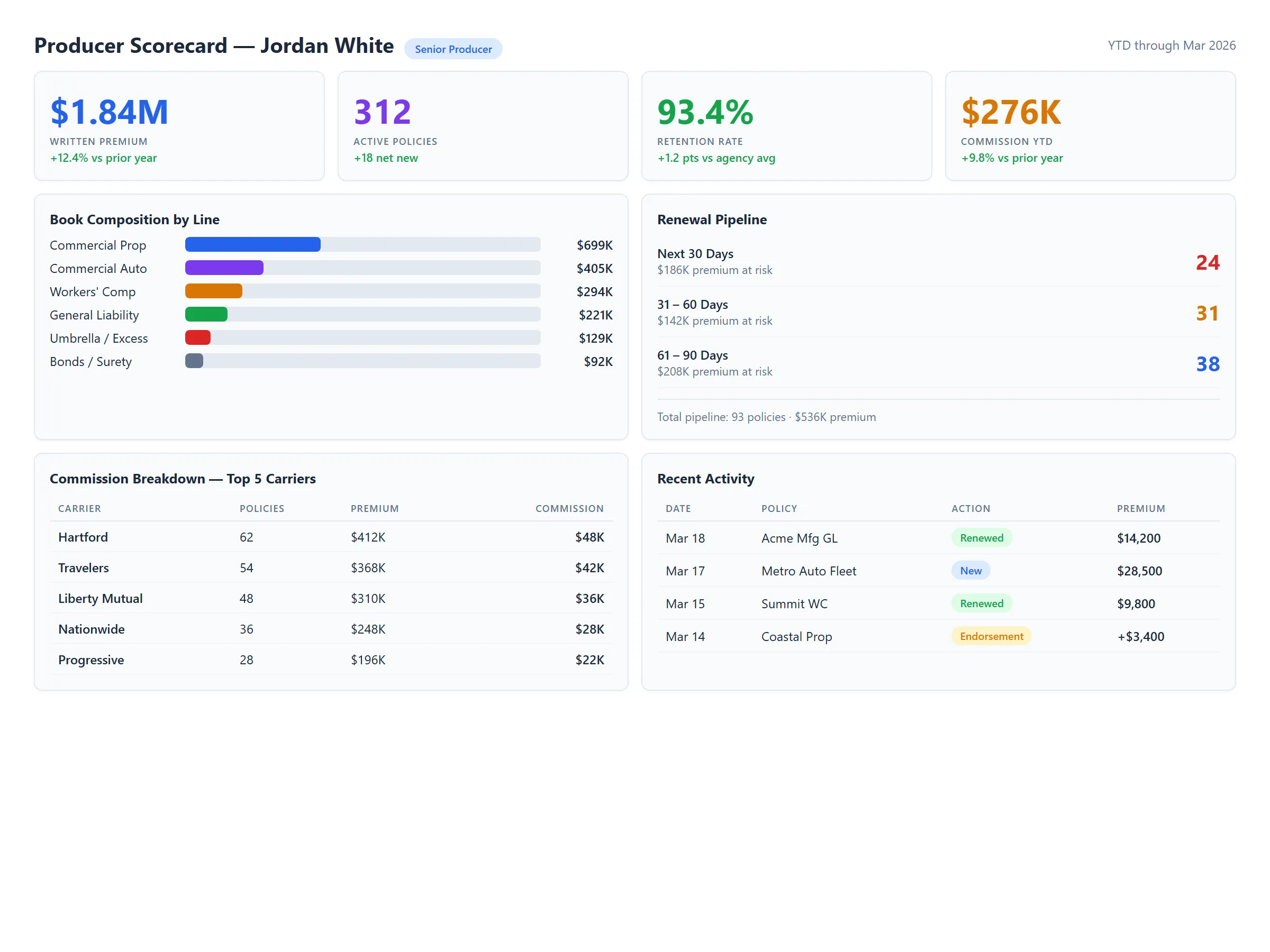Click the Umbrella / Excess red bar
Screen dimensions: 1270x952
(x=197, y=338)
